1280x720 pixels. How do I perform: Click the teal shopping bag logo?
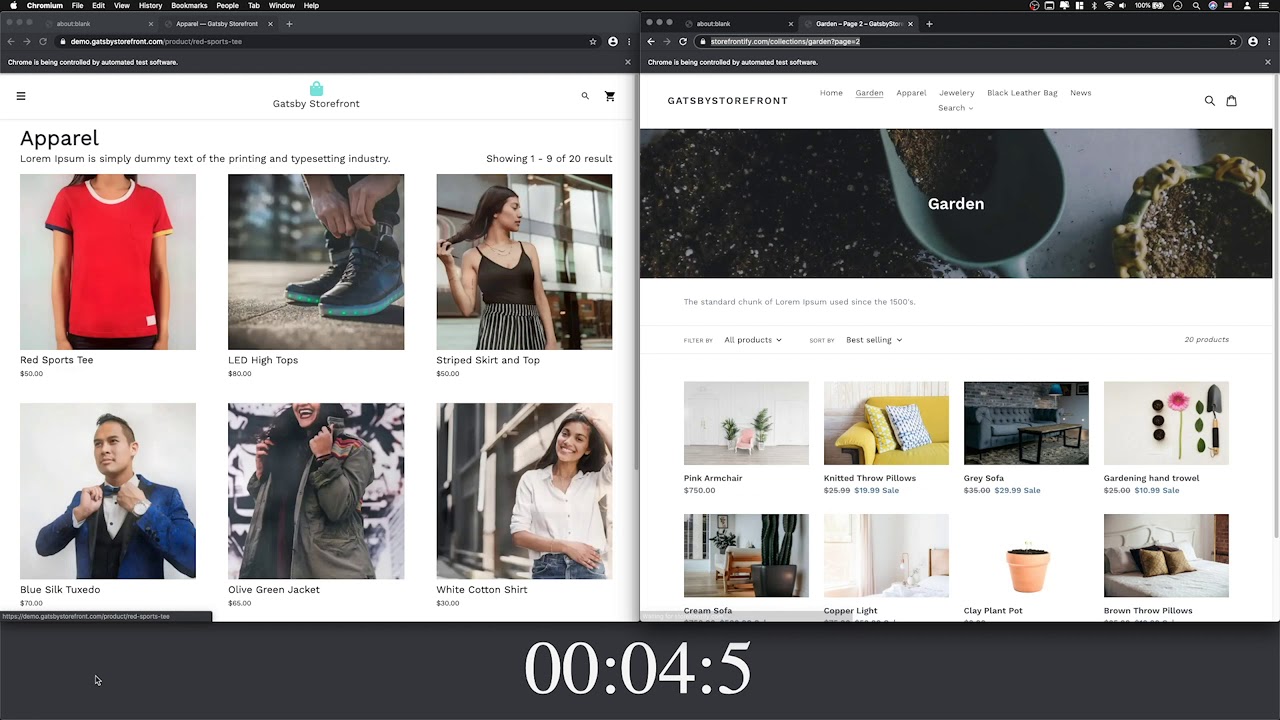316,89
